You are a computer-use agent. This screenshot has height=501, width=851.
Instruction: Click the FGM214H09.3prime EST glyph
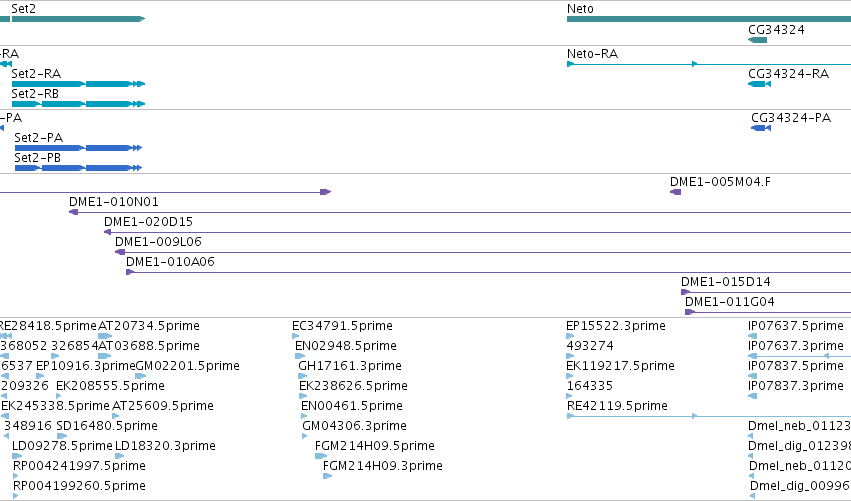(x=327, y=476)
